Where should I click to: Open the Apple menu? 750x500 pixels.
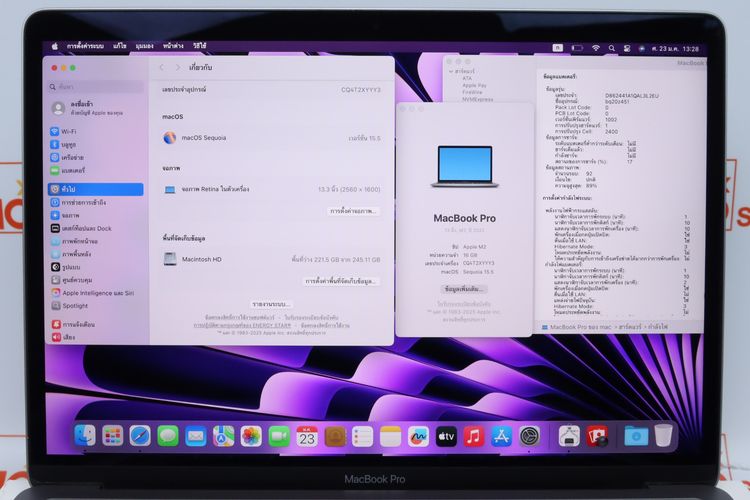[x=55, y=46]
